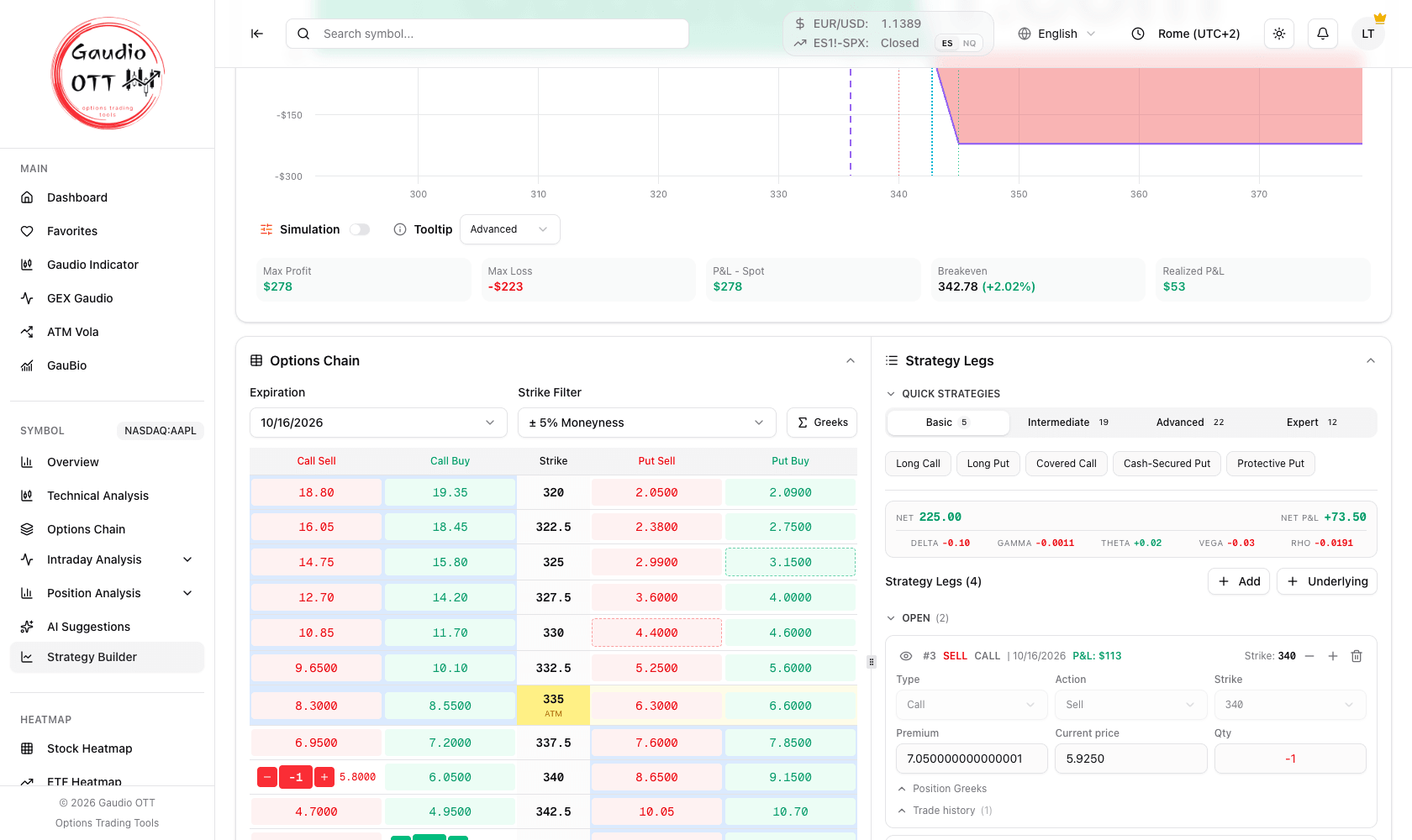Open the GEX Gaudio sidebar item
Viewport: 1412px width, 840px height.
click(107, 298)
